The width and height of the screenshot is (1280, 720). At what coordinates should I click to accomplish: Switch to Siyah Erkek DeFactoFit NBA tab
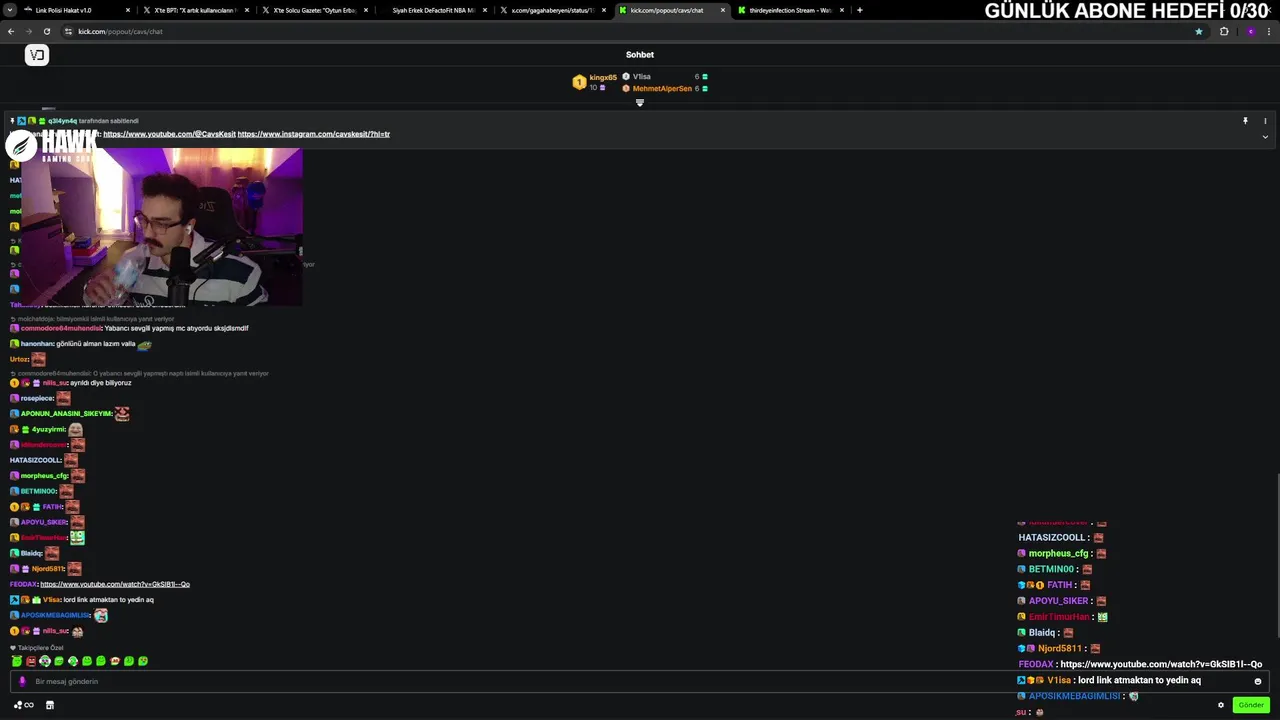pyautogui.click(x=433, y=10)
